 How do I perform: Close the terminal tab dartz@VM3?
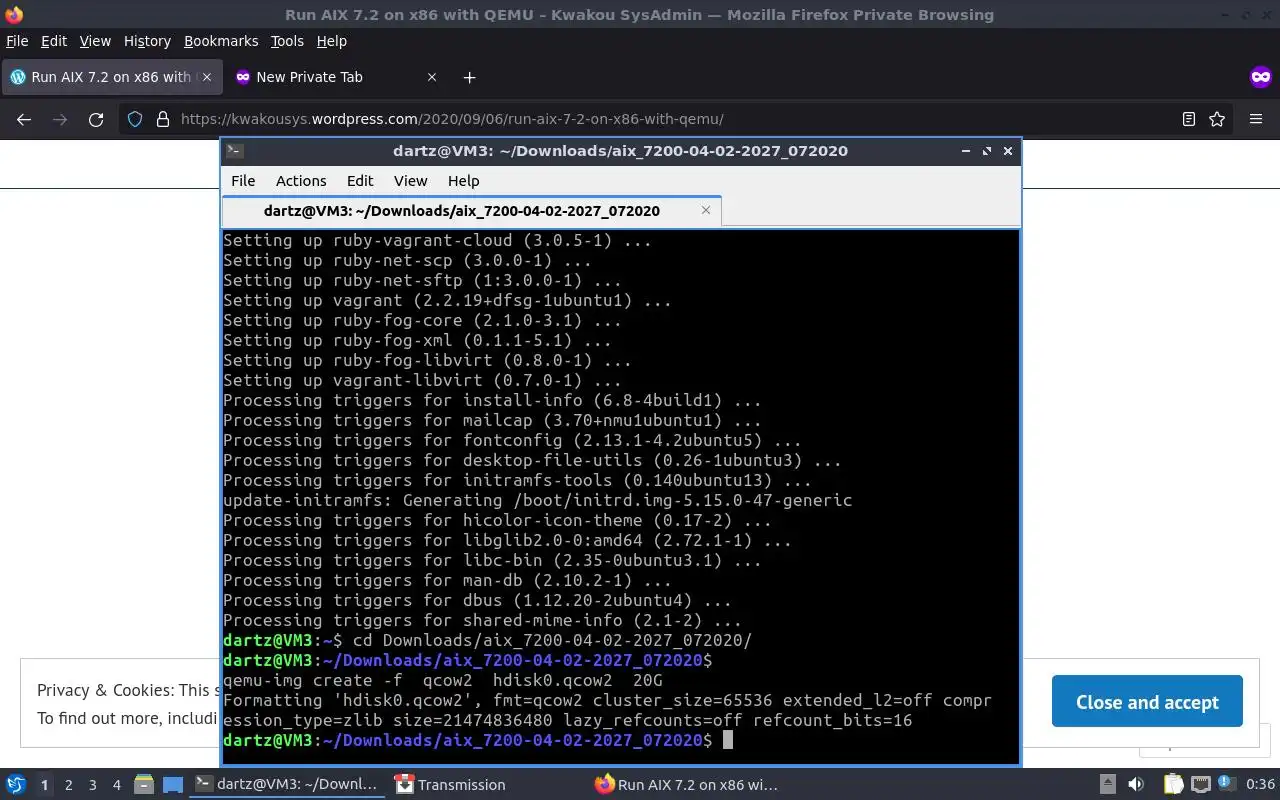pyautogui.click(x=706, y=210)
